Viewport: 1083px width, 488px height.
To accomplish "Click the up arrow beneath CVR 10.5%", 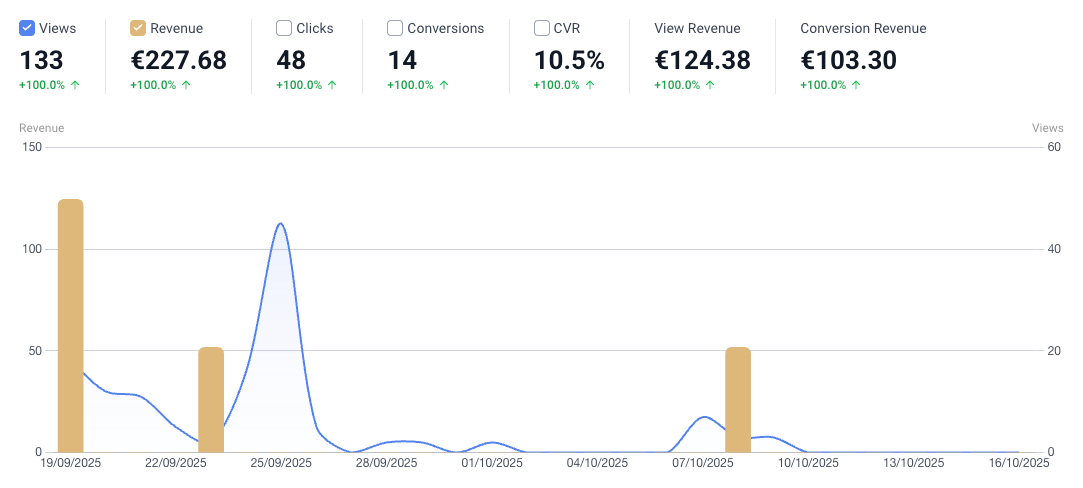I will coord(589,85).
